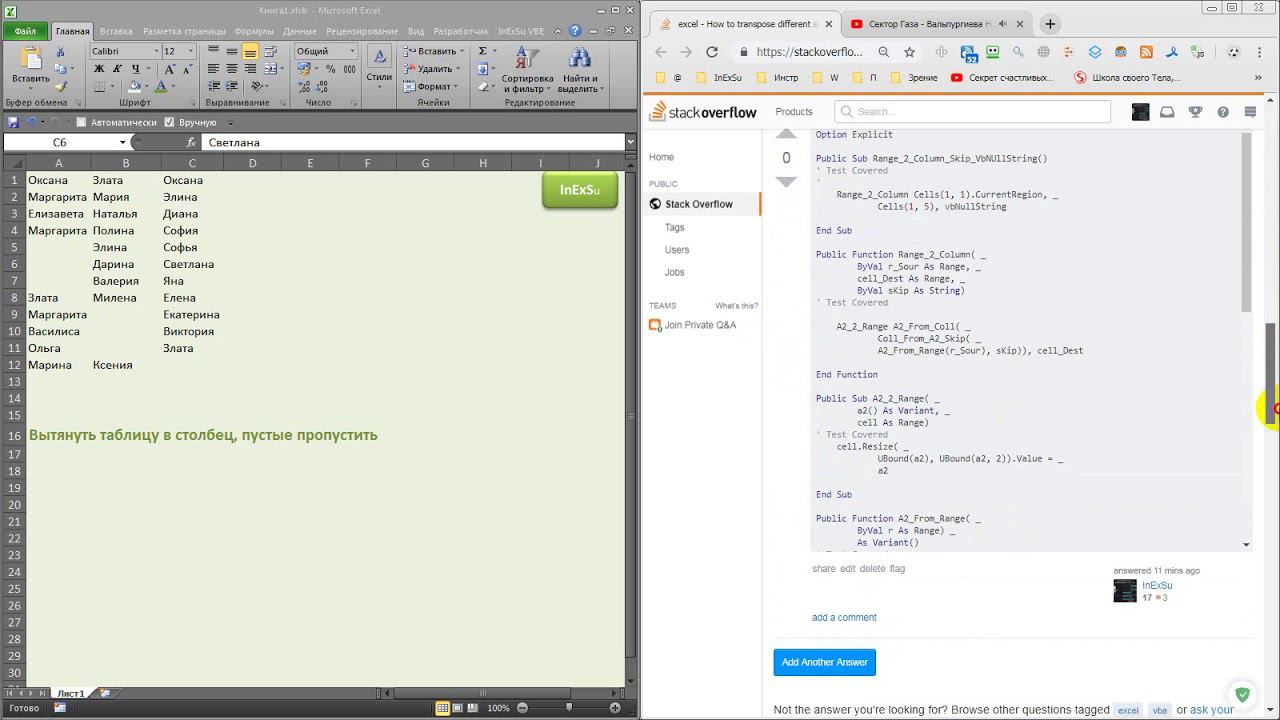Open the font name Calibri dropdown
The width and height of the screenshot is (1280, 720).
[156, 51]
